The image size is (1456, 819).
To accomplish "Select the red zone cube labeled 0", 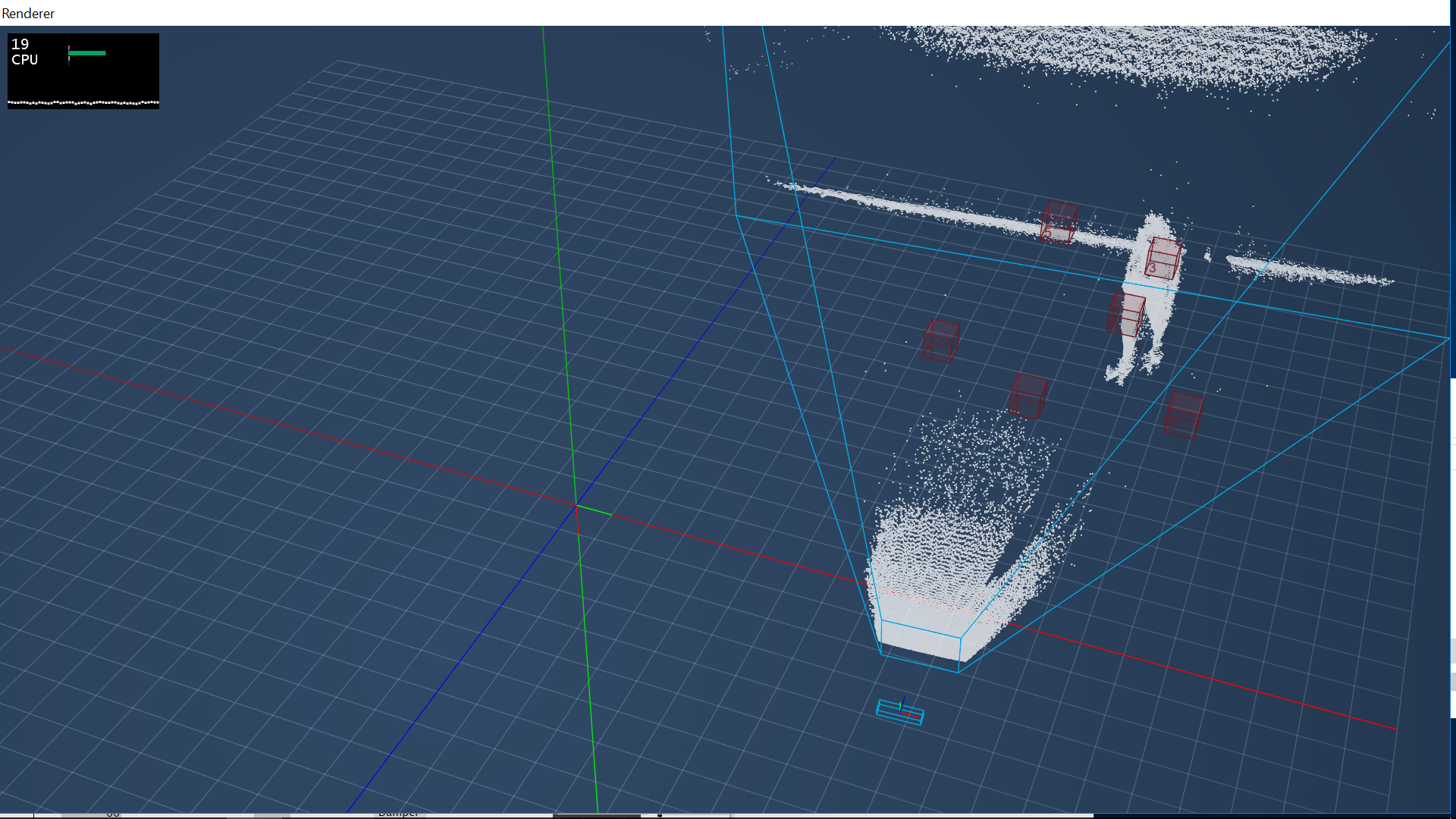I will [1184, 415].
